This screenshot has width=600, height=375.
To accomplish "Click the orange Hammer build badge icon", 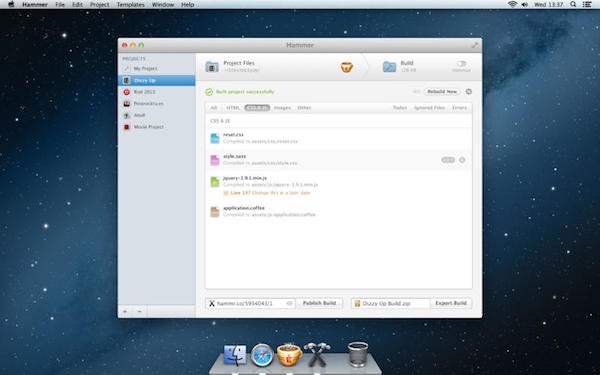I will pyautogui.click(x=347, y=67).
